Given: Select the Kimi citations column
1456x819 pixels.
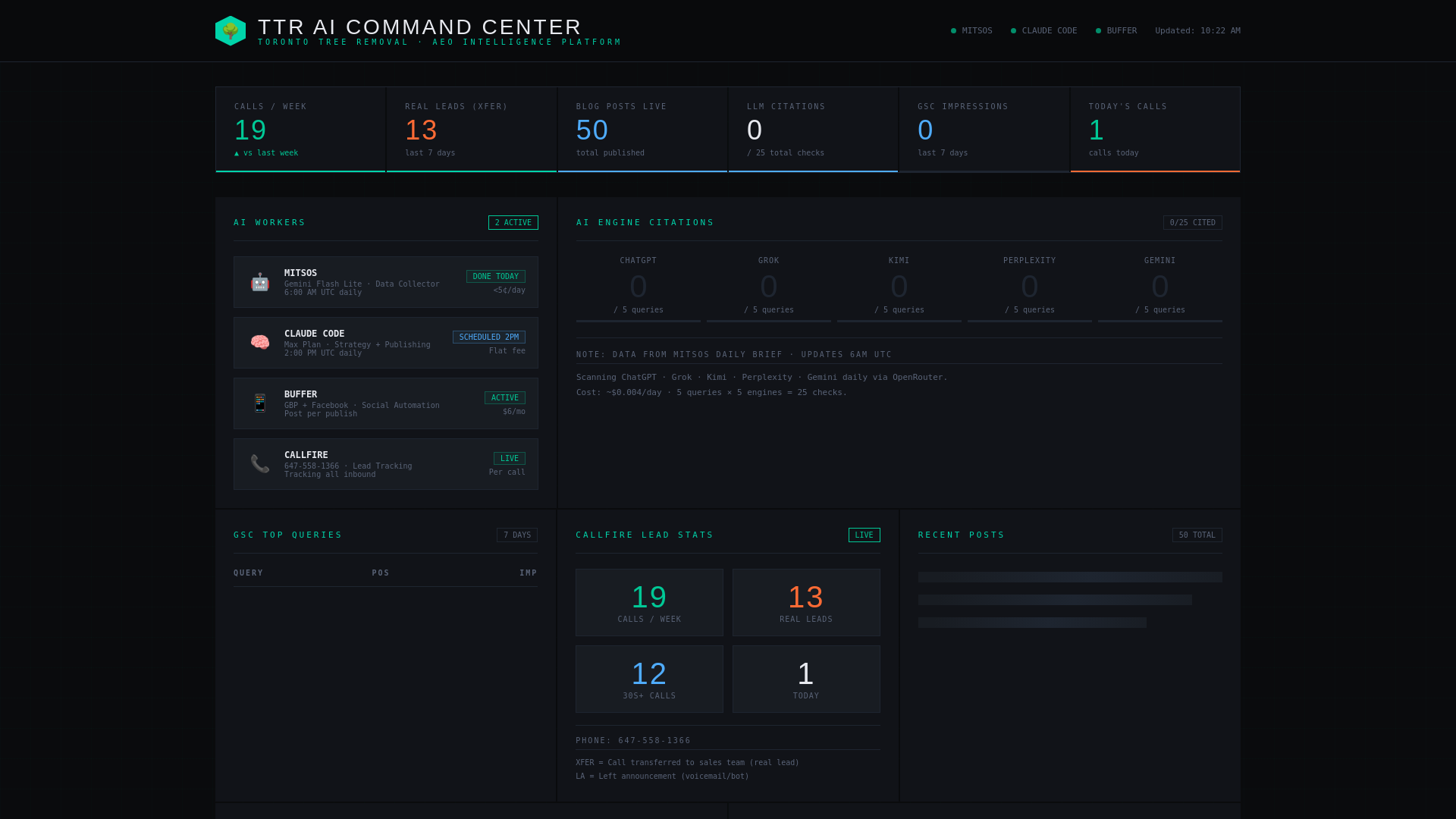Looking at the screenshot, I should (x=899, y=289).
